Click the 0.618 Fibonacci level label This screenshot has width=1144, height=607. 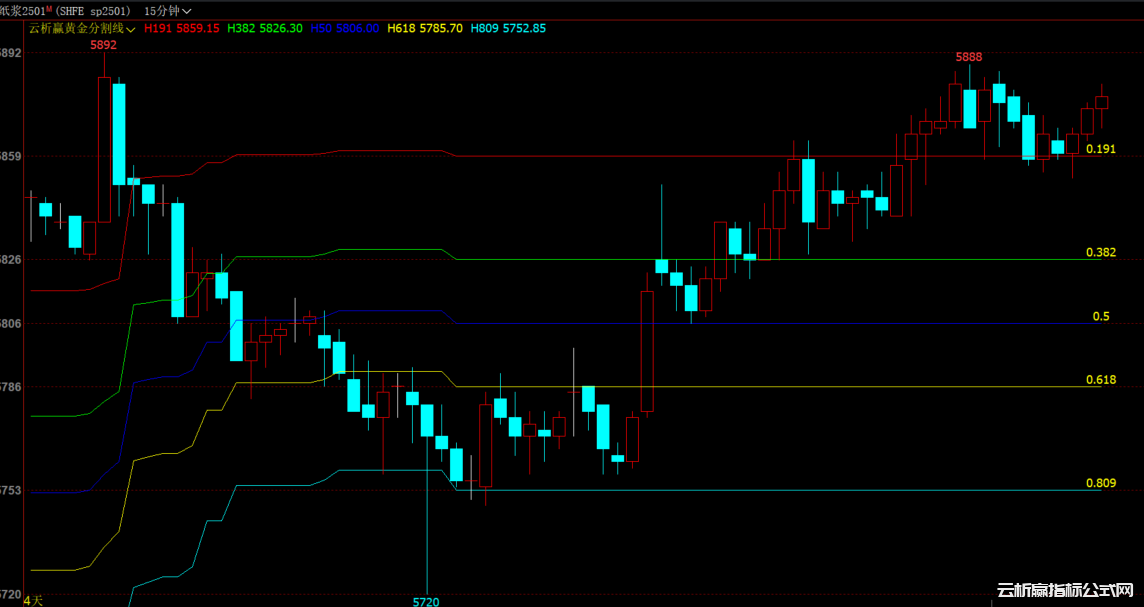1101,380
